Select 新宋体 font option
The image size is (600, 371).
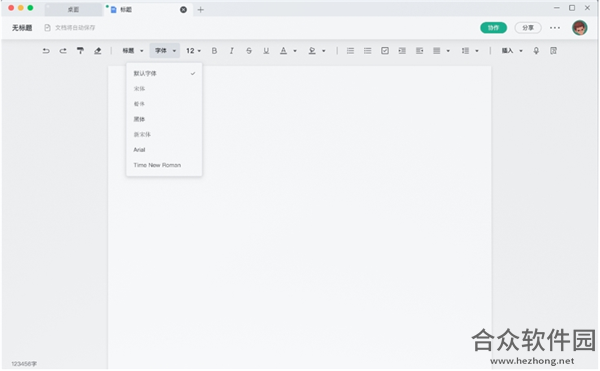point(164,135)
